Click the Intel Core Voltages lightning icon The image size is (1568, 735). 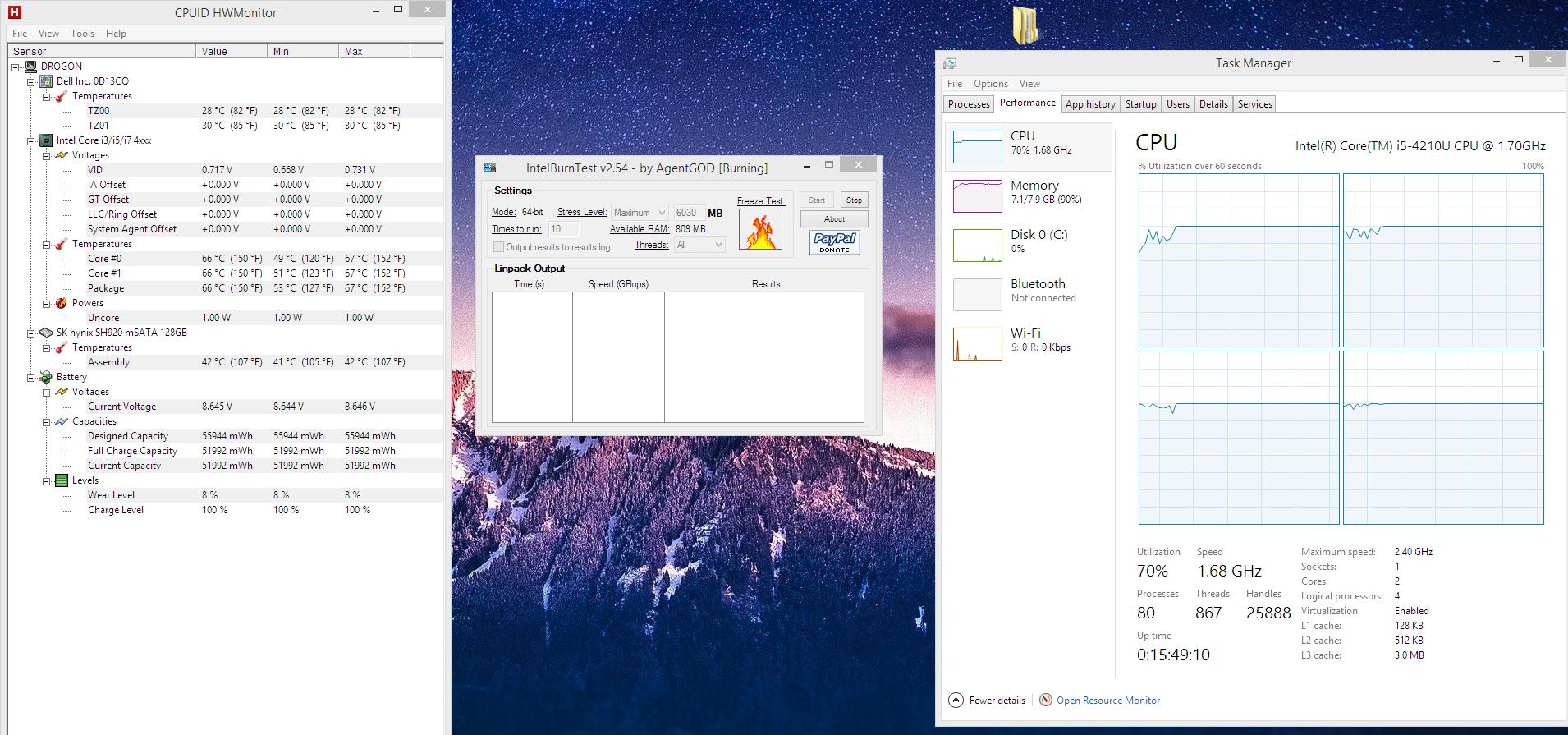(x=62, y=155)
